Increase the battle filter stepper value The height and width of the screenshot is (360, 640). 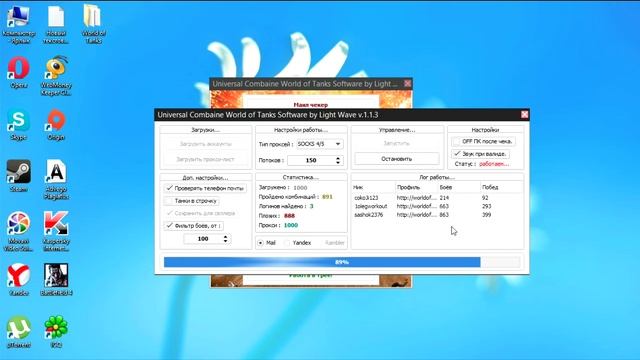[x=225, y=236]
